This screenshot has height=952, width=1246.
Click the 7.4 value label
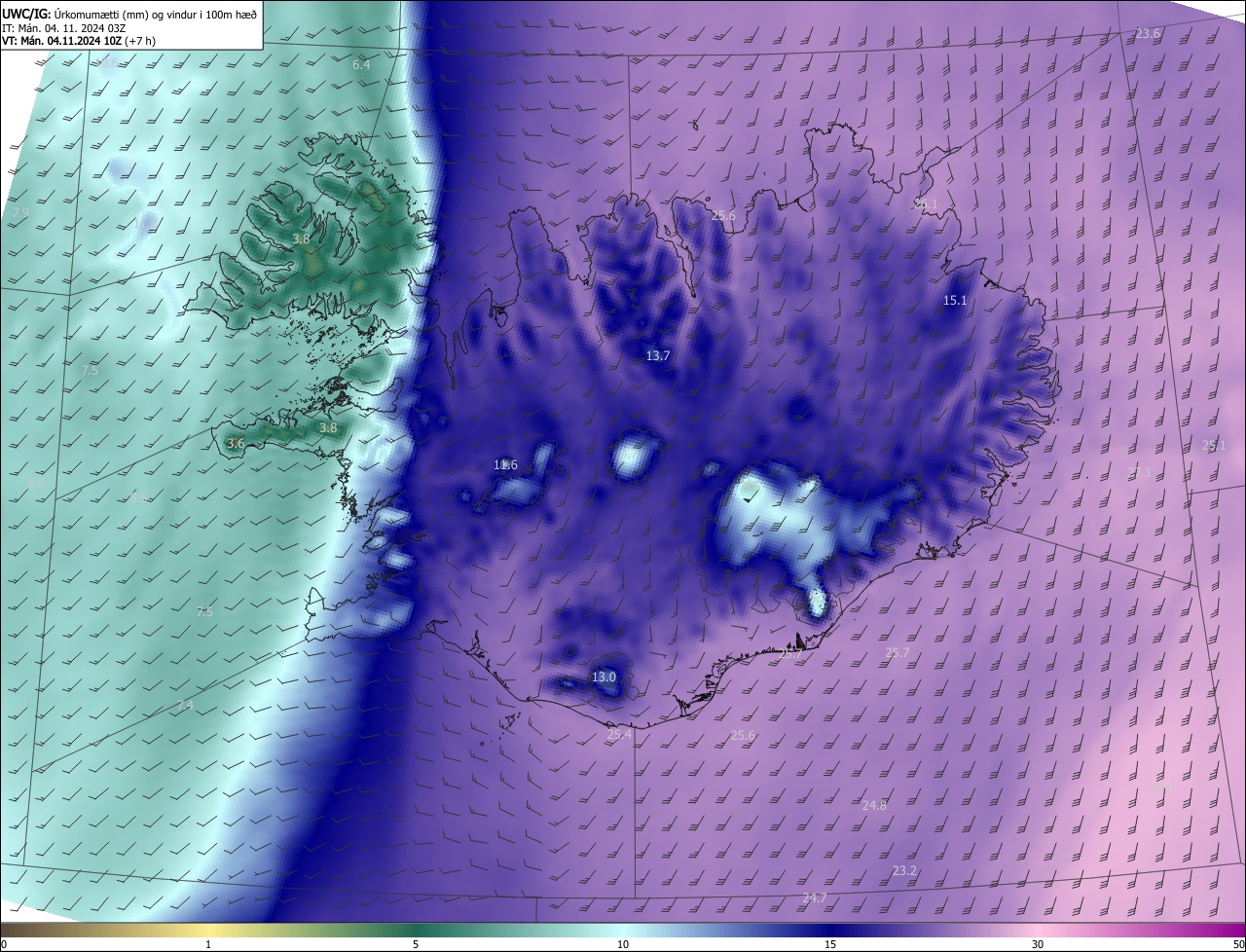click(x=185, y=705)
